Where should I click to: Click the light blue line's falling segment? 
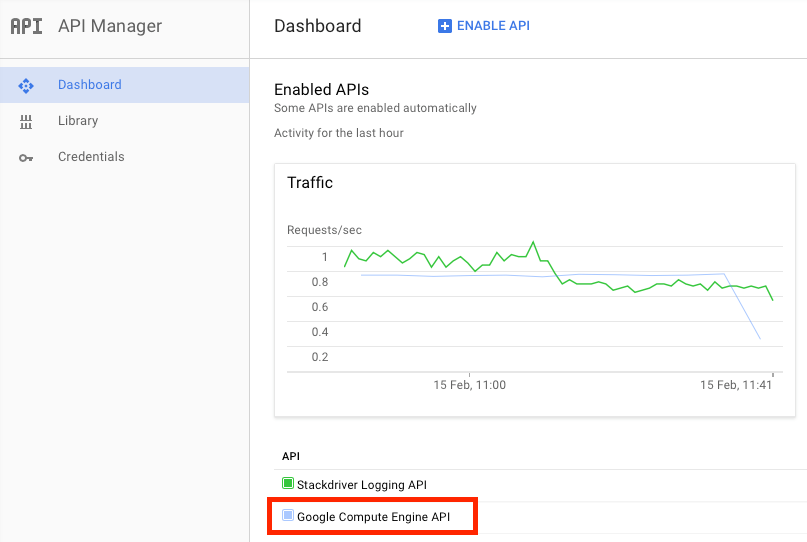coord(742,306)
